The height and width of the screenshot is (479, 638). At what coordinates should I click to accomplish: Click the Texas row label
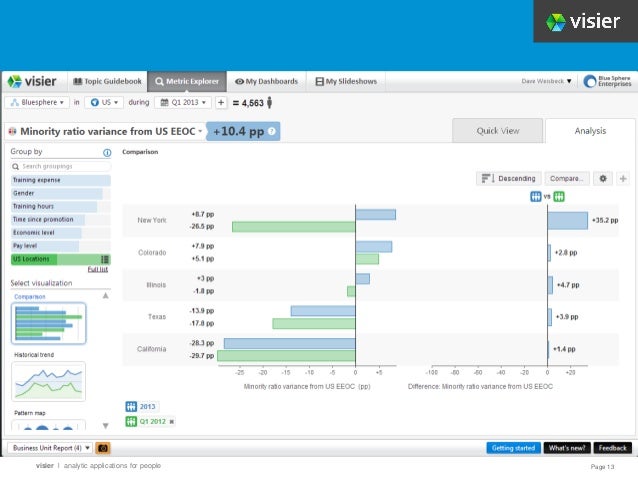157,317
